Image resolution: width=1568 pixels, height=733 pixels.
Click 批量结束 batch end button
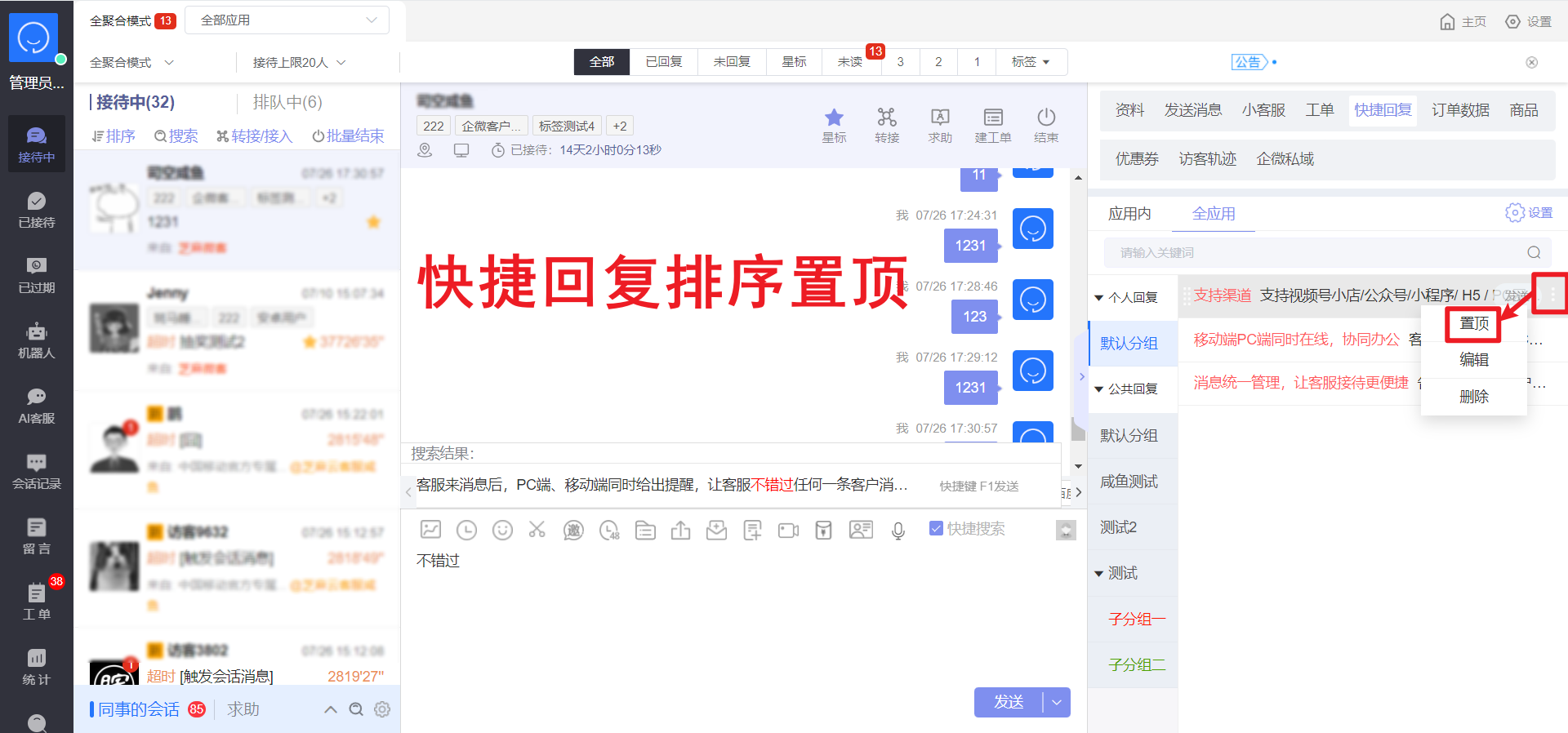coord(348,136)
